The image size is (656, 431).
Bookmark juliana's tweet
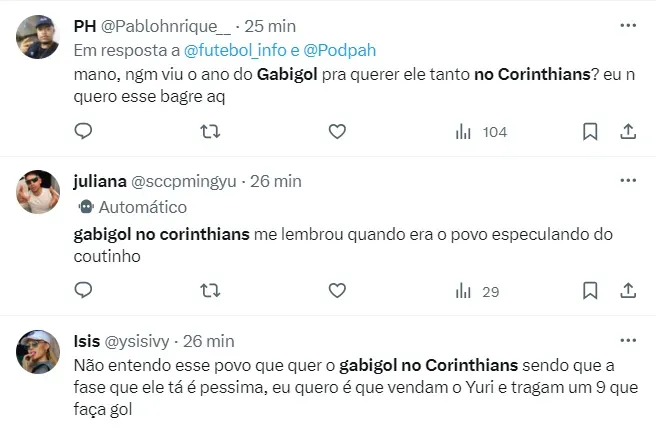point(590,290)
